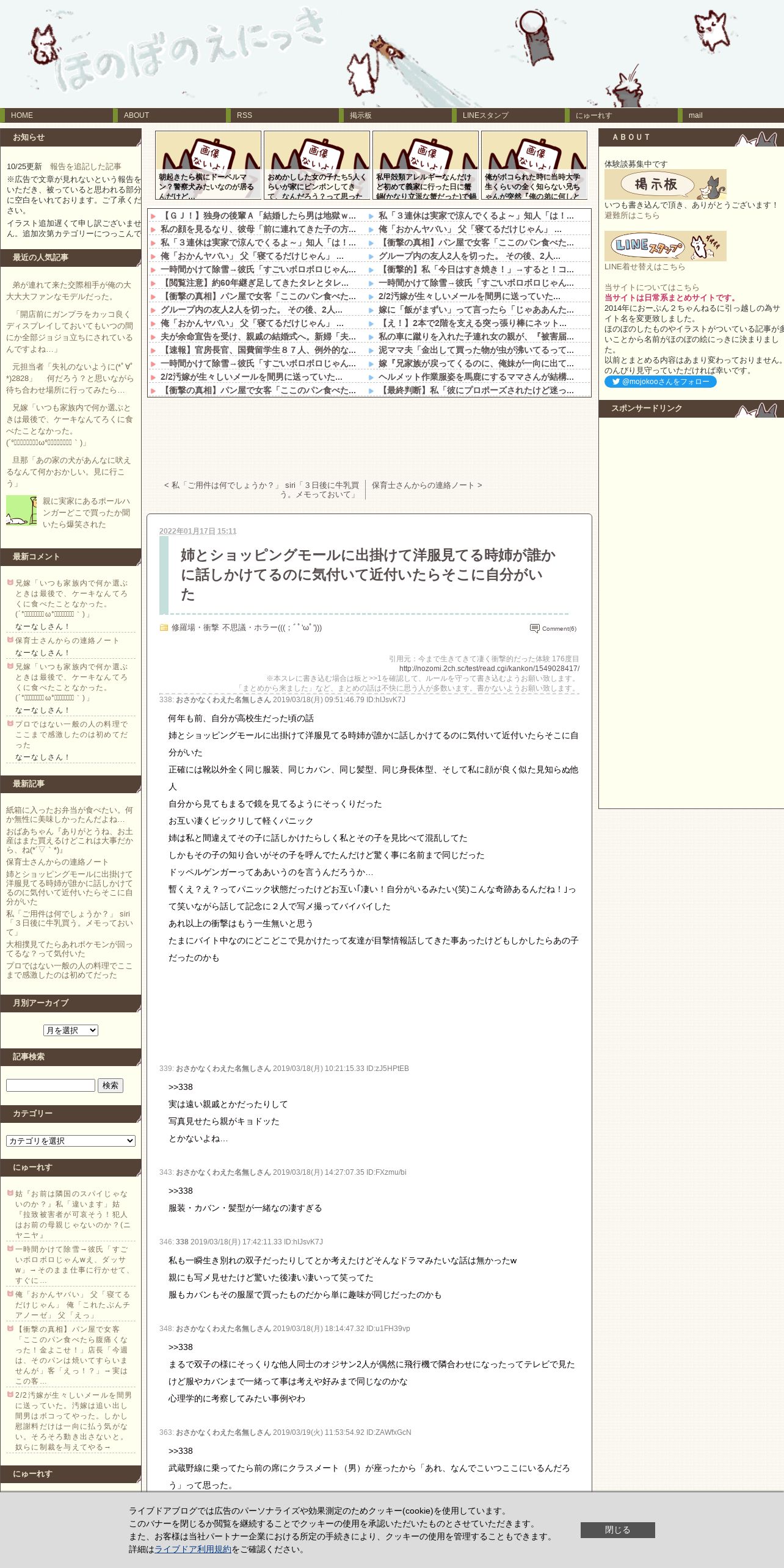
Task: Go to previous post about siri 牛乳
Action: coord(261,490)
